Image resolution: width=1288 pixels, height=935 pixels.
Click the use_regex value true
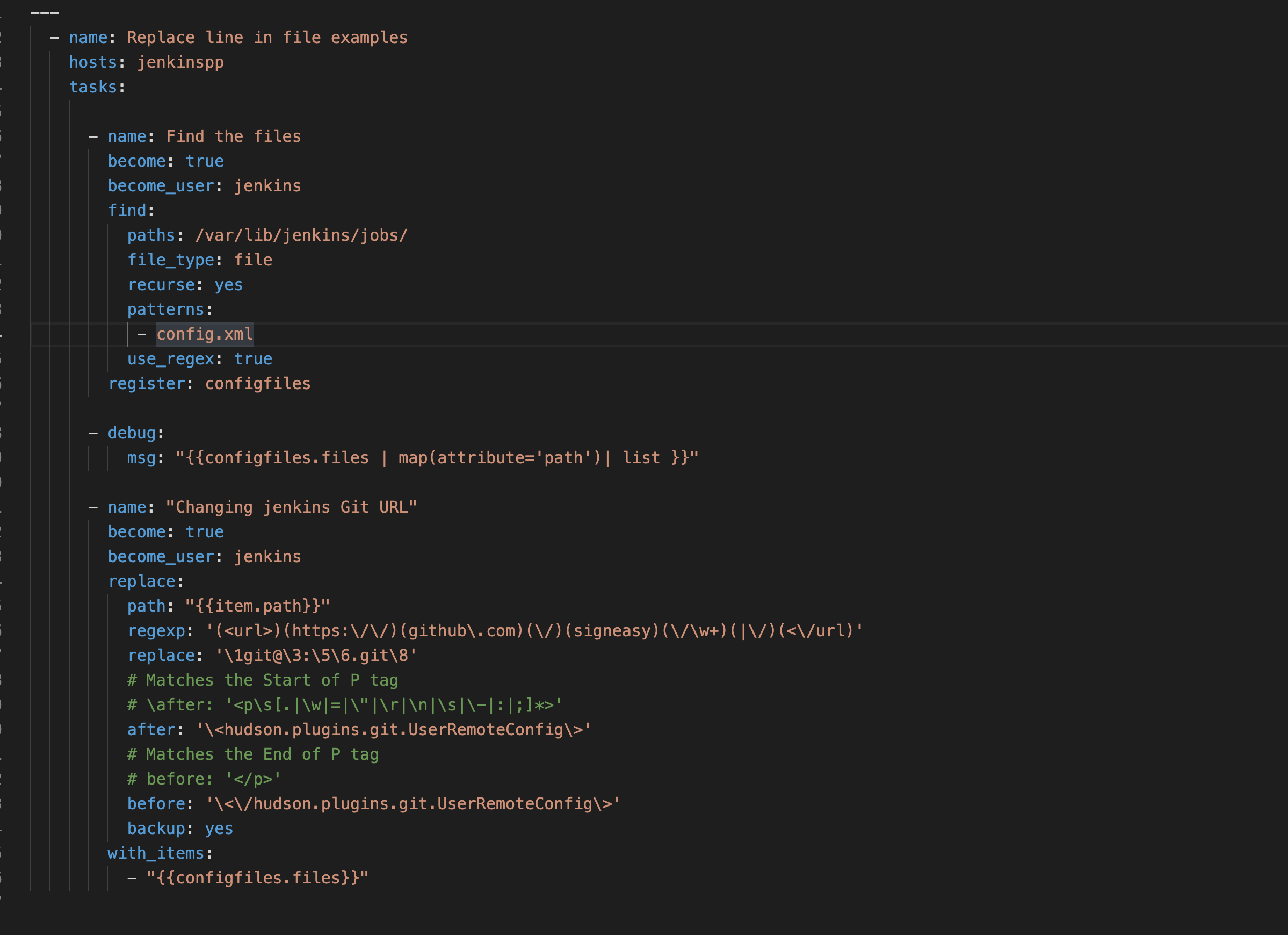[x=253, y=358]
